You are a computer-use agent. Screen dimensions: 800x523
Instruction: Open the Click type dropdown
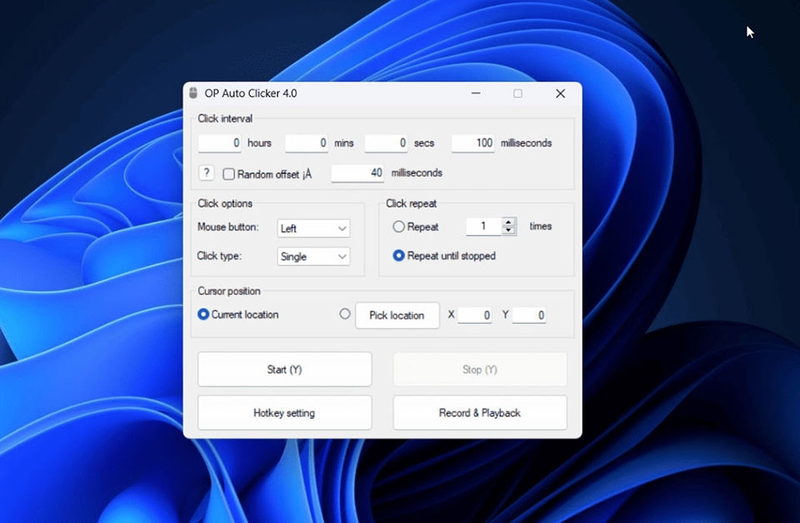[x=314, y=256]
